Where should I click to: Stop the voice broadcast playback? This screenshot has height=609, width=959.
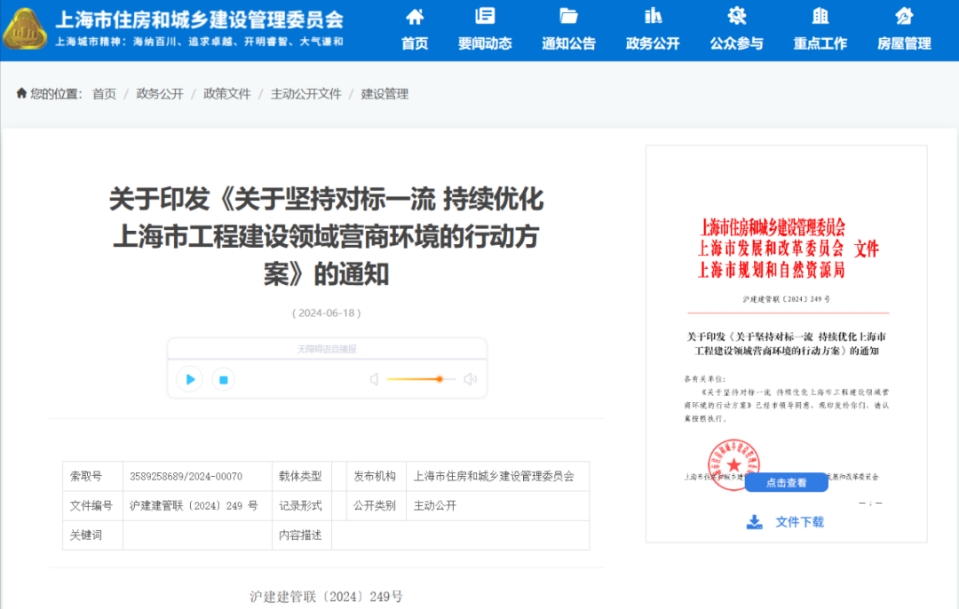224,379
